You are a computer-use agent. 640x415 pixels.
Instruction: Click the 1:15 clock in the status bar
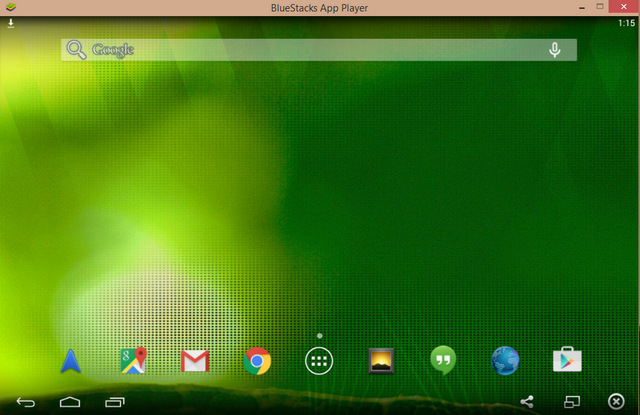click(627, 23)
